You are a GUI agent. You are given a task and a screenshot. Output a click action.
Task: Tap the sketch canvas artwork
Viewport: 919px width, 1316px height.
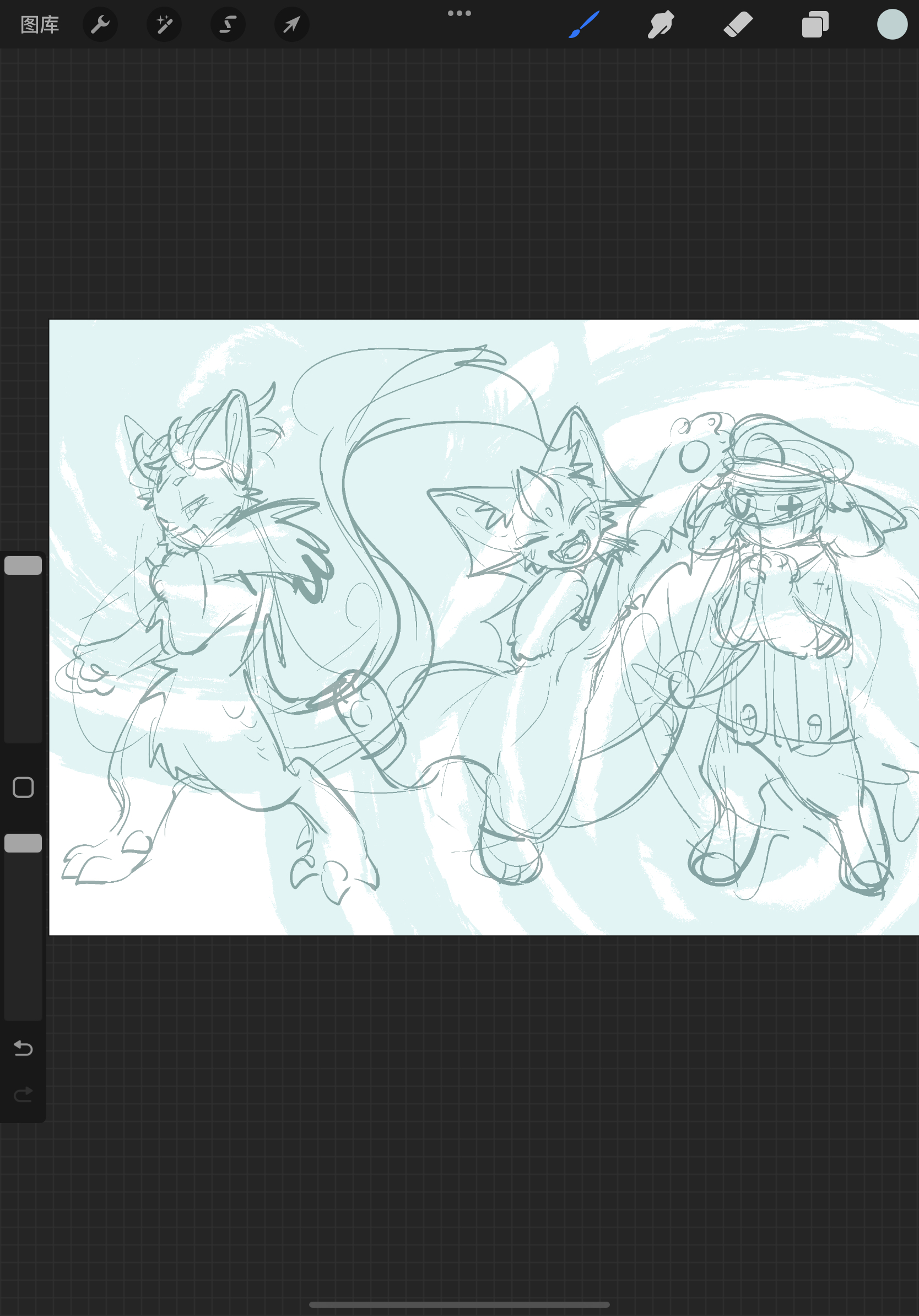point(484,627)
